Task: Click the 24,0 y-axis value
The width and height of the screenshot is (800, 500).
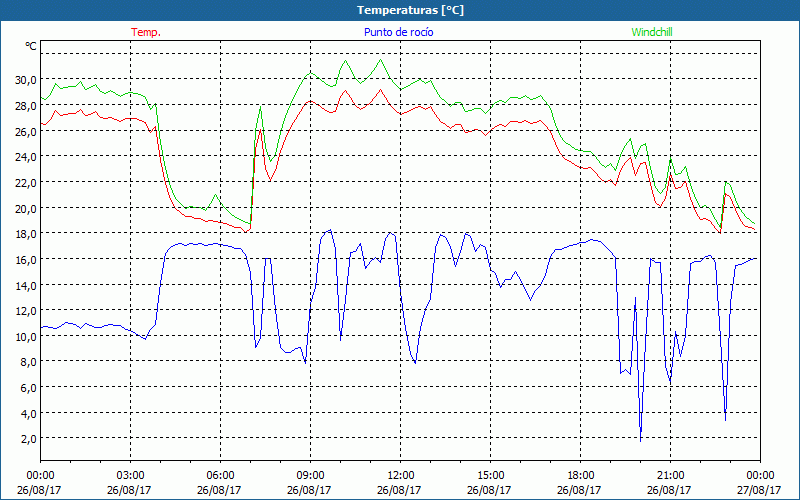Action: [27, 157]
